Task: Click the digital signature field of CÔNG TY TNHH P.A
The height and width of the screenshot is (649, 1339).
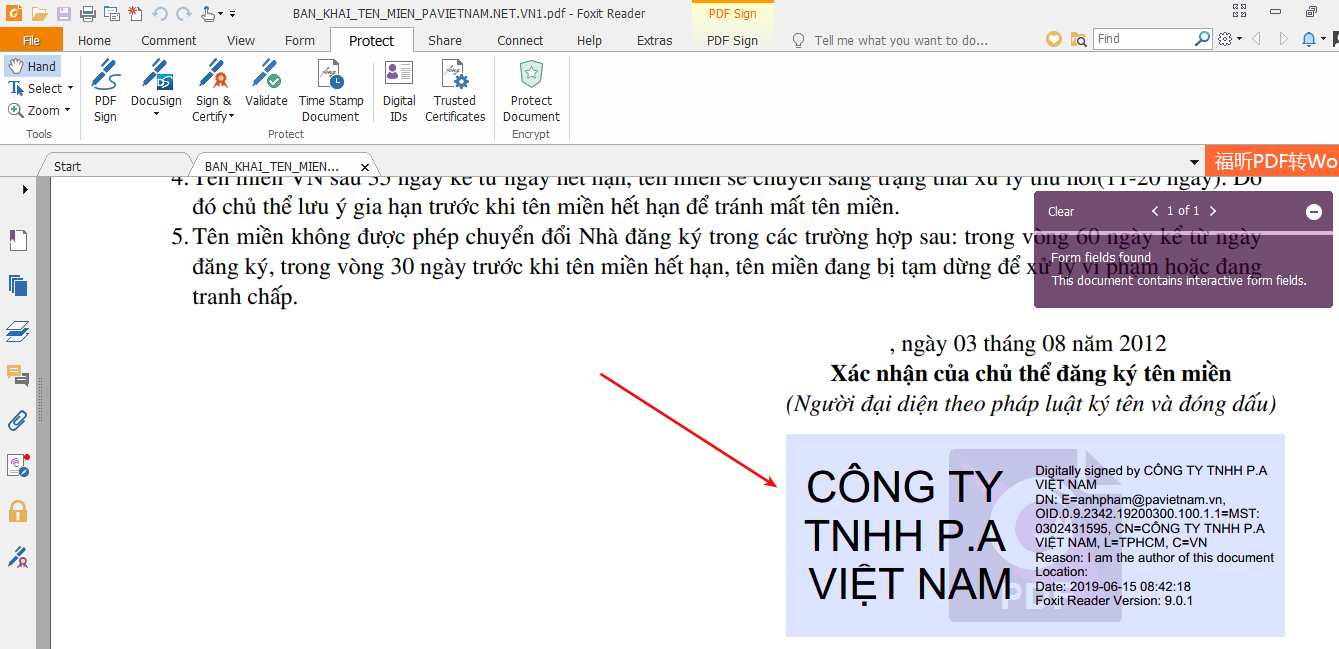Action: (x=1035, y=535)
